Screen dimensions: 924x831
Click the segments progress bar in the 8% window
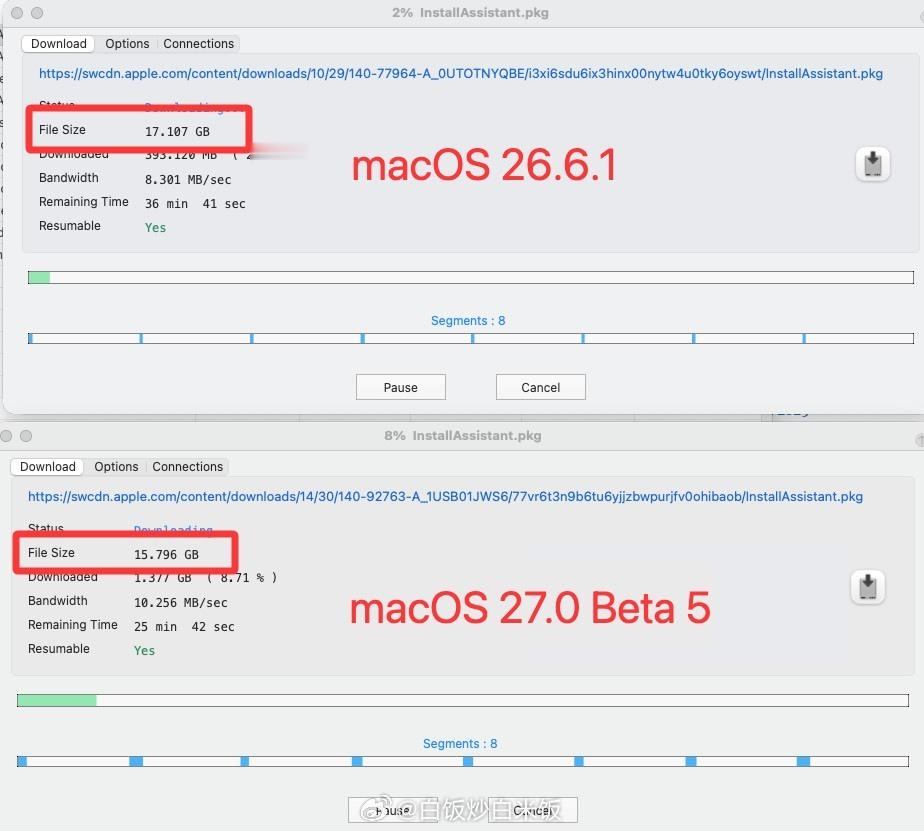click(463, 761)
